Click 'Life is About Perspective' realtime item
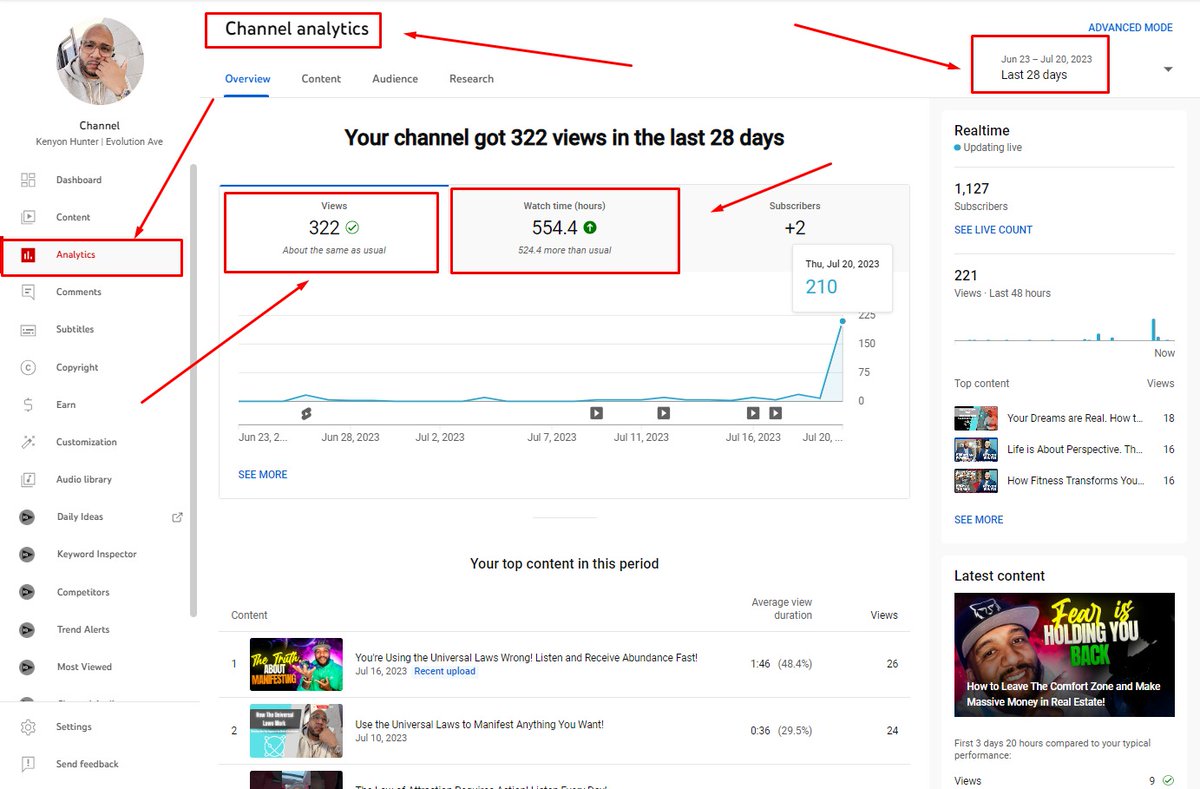1200x789 pixels. tap(1065, 449)
